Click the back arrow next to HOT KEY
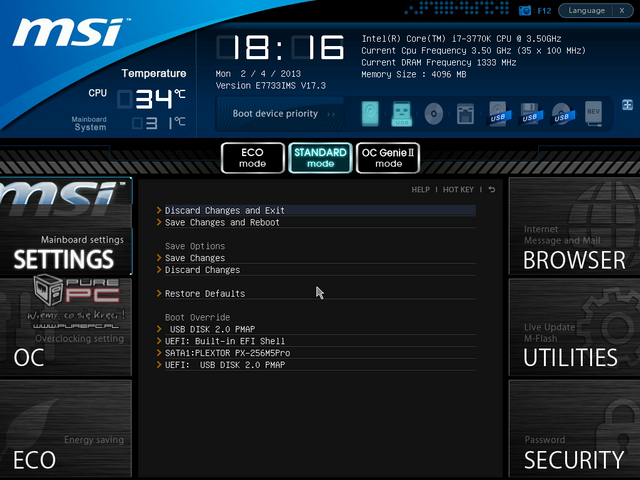640x480 pixels. click(492, 189)
